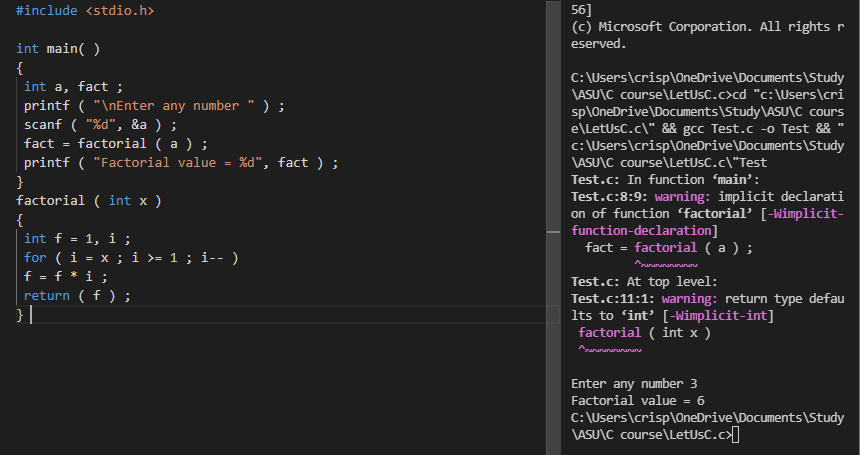Click 'Factorial value = 6' output line
Screen dimensions: 860x455
point(637,400)
